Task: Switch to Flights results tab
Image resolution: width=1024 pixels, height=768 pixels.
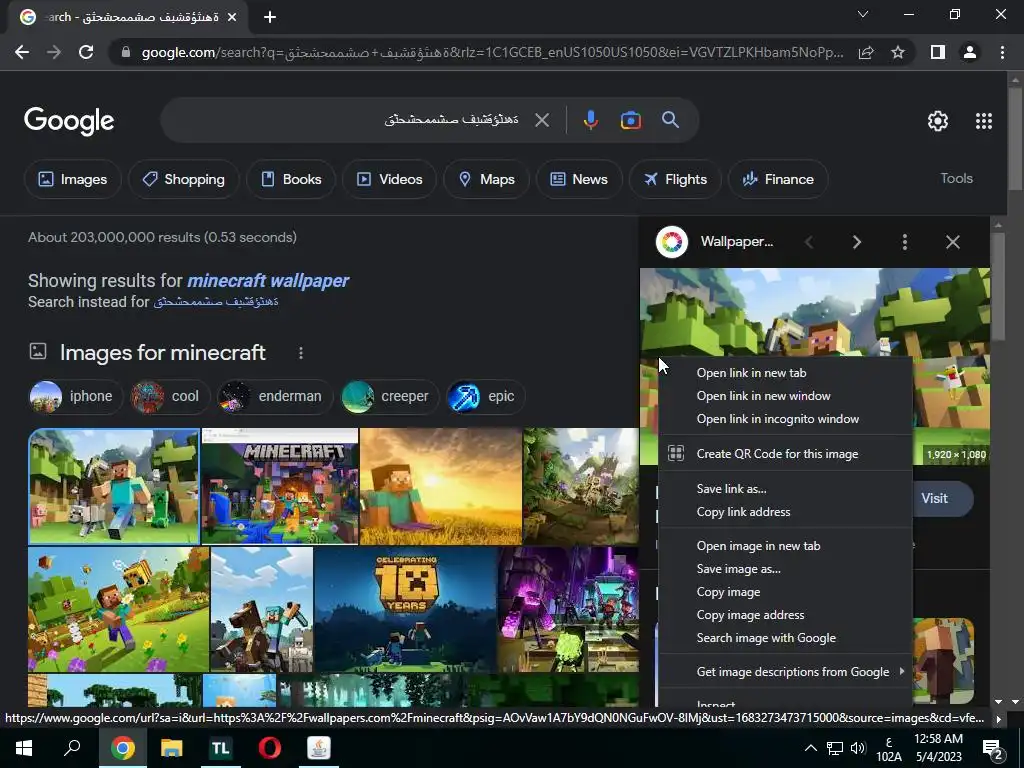Action: pos(675,180)
